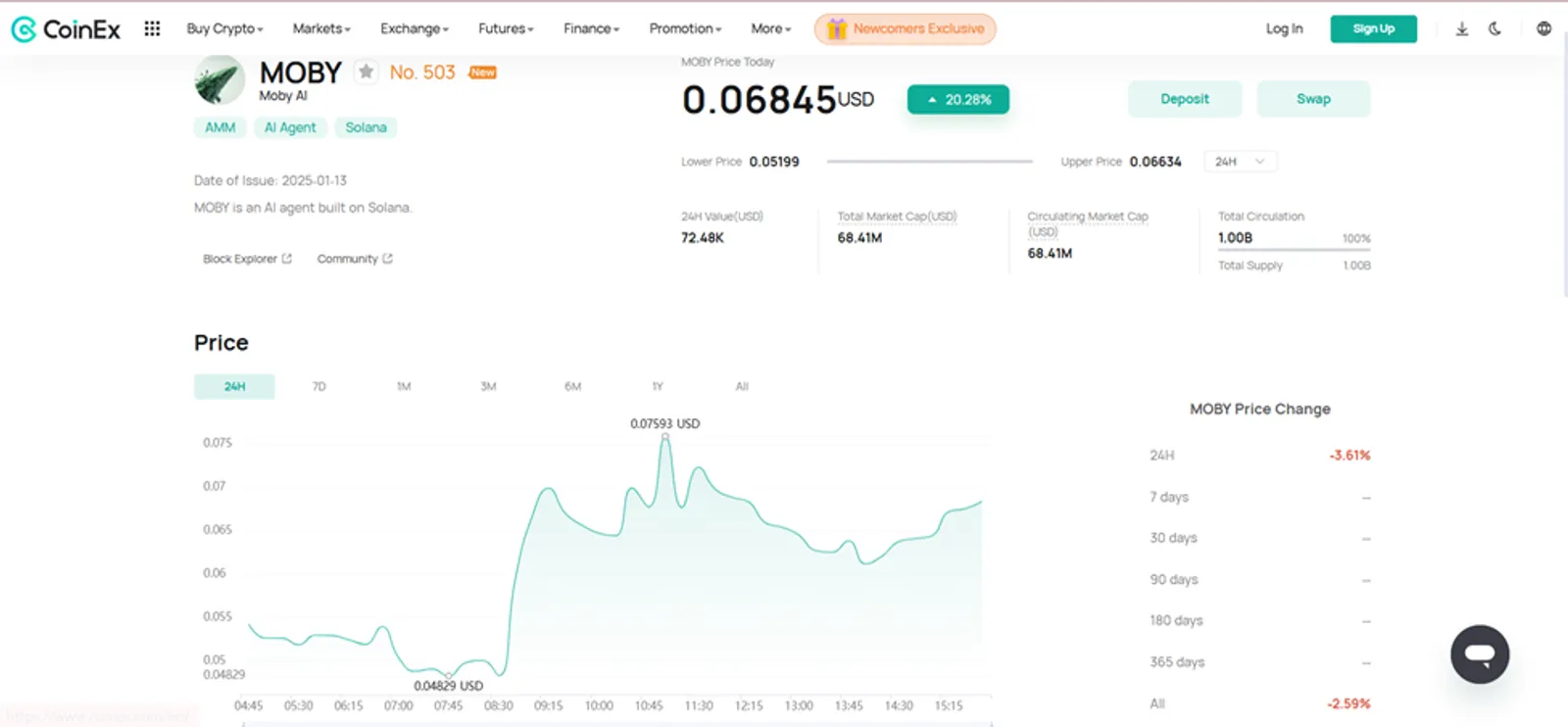Switch chart to 3M range
This screenshot has width=1568, height=727.
(x=488, y=386)
